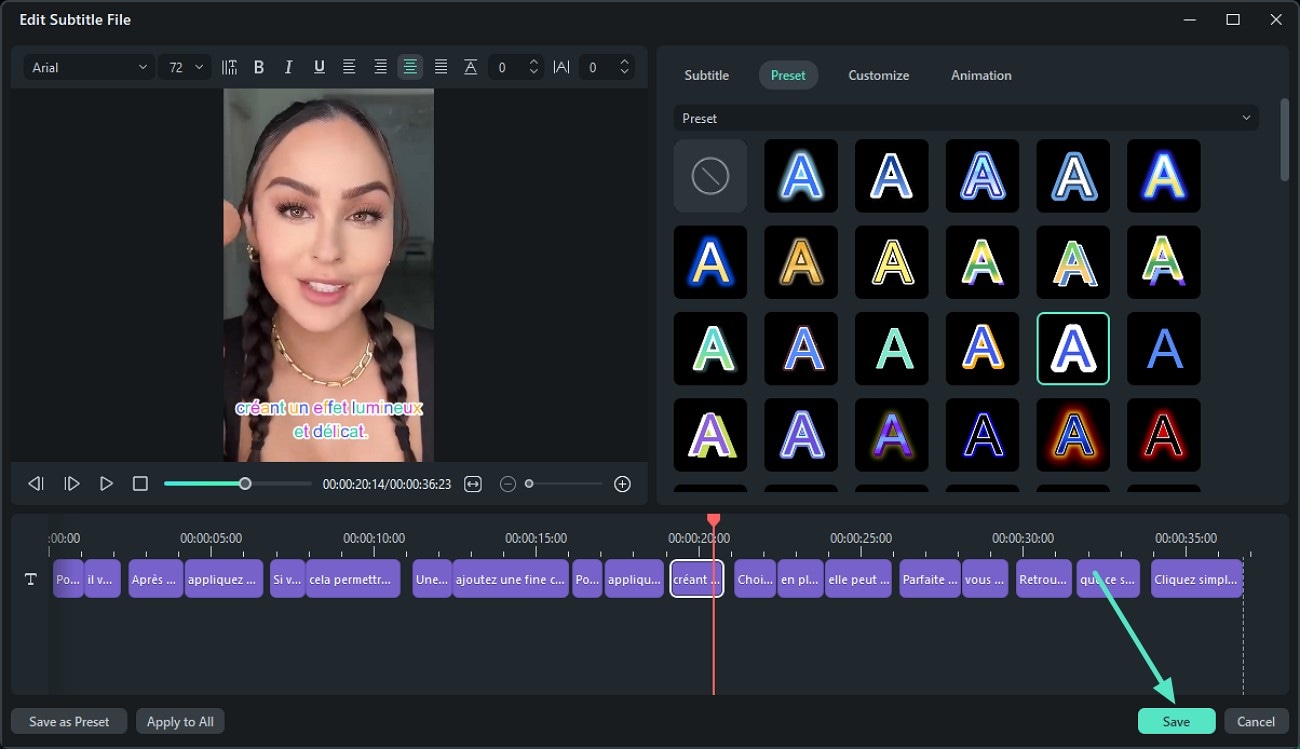Toggle underline text formatting
This screenshot has width=1300, height=749.
click(319, 67)
